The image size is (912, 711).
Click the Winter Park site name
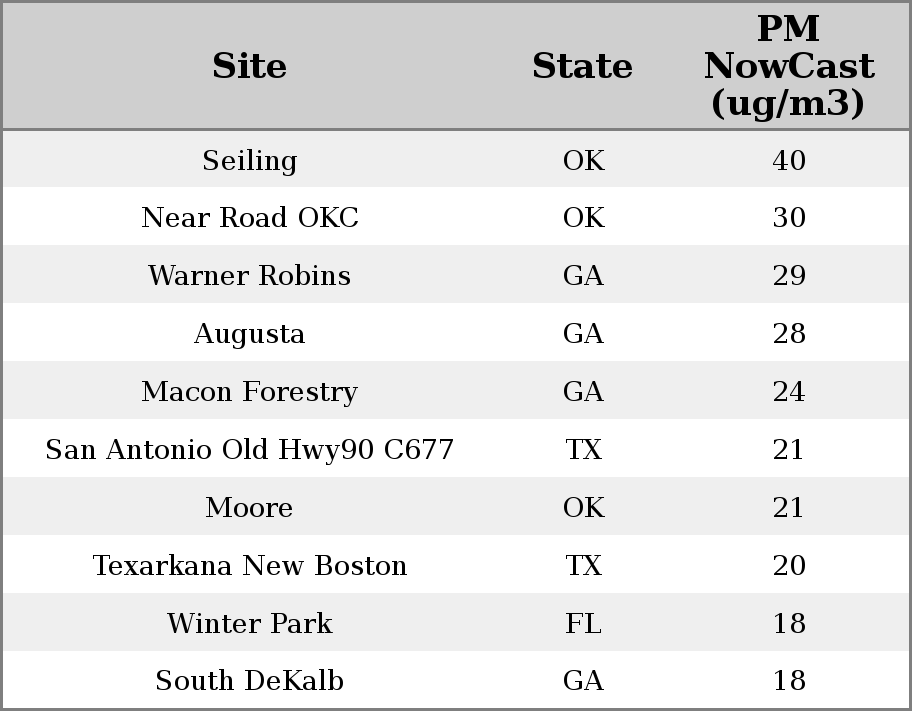(249, 624)
